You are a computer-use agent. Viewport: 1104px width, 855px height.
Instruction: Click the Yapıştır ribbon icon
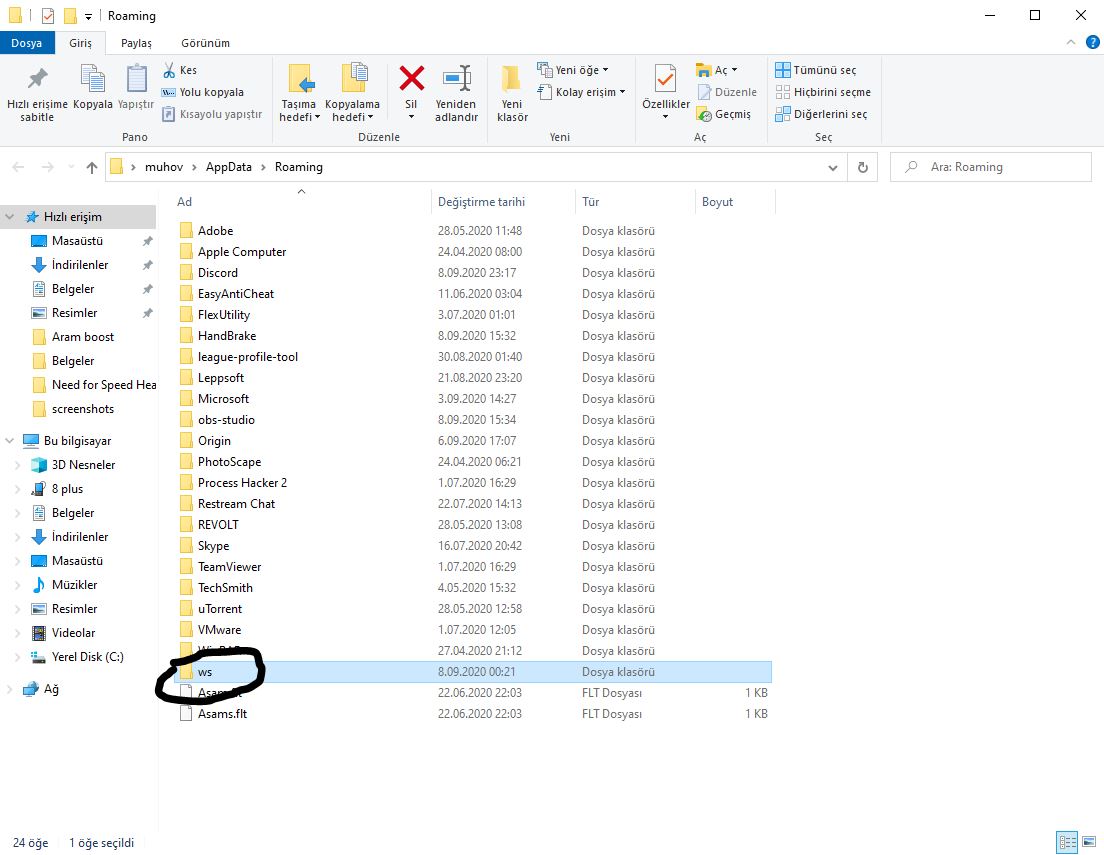pos(136,78)
